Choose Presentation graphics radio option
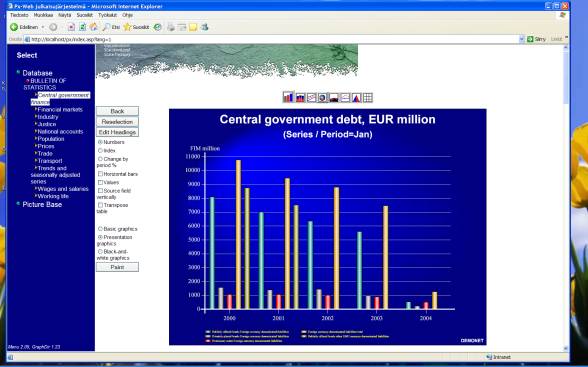Viewport: 588px width, 367px height. coord(100,237)
